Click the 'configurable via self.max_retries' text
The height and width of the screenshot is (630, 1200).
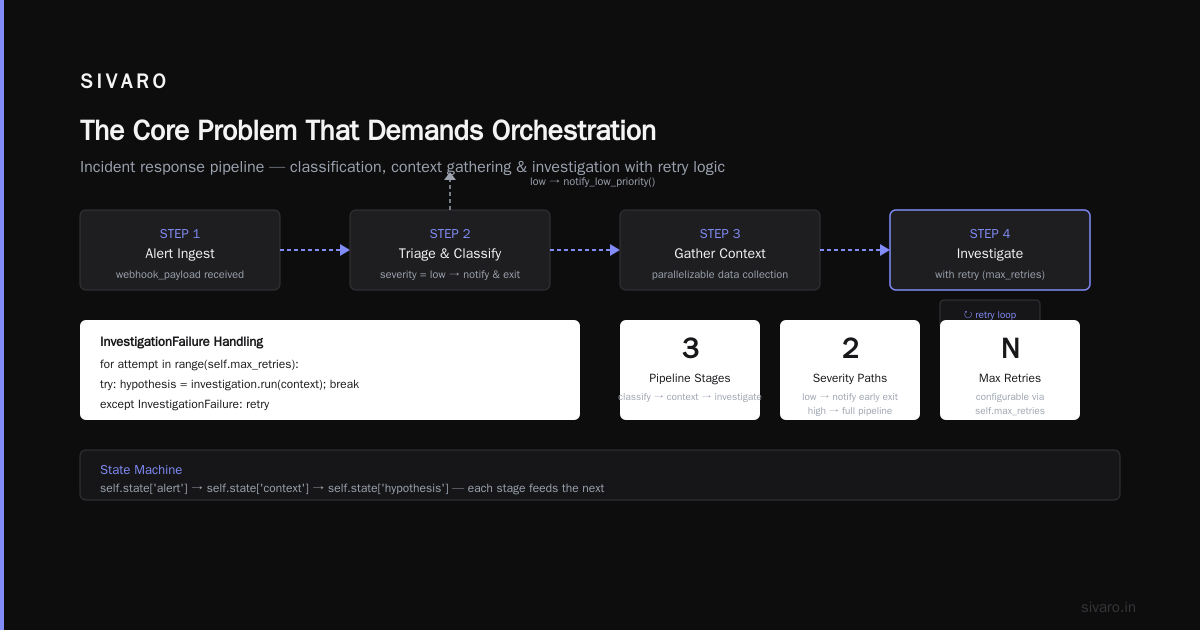[x=1010, y=404]
